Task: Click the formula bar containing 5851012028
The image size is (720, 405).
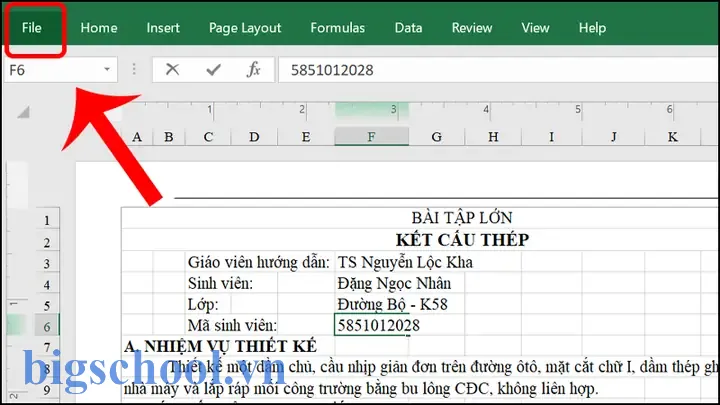Action: [x=498, y=70]
